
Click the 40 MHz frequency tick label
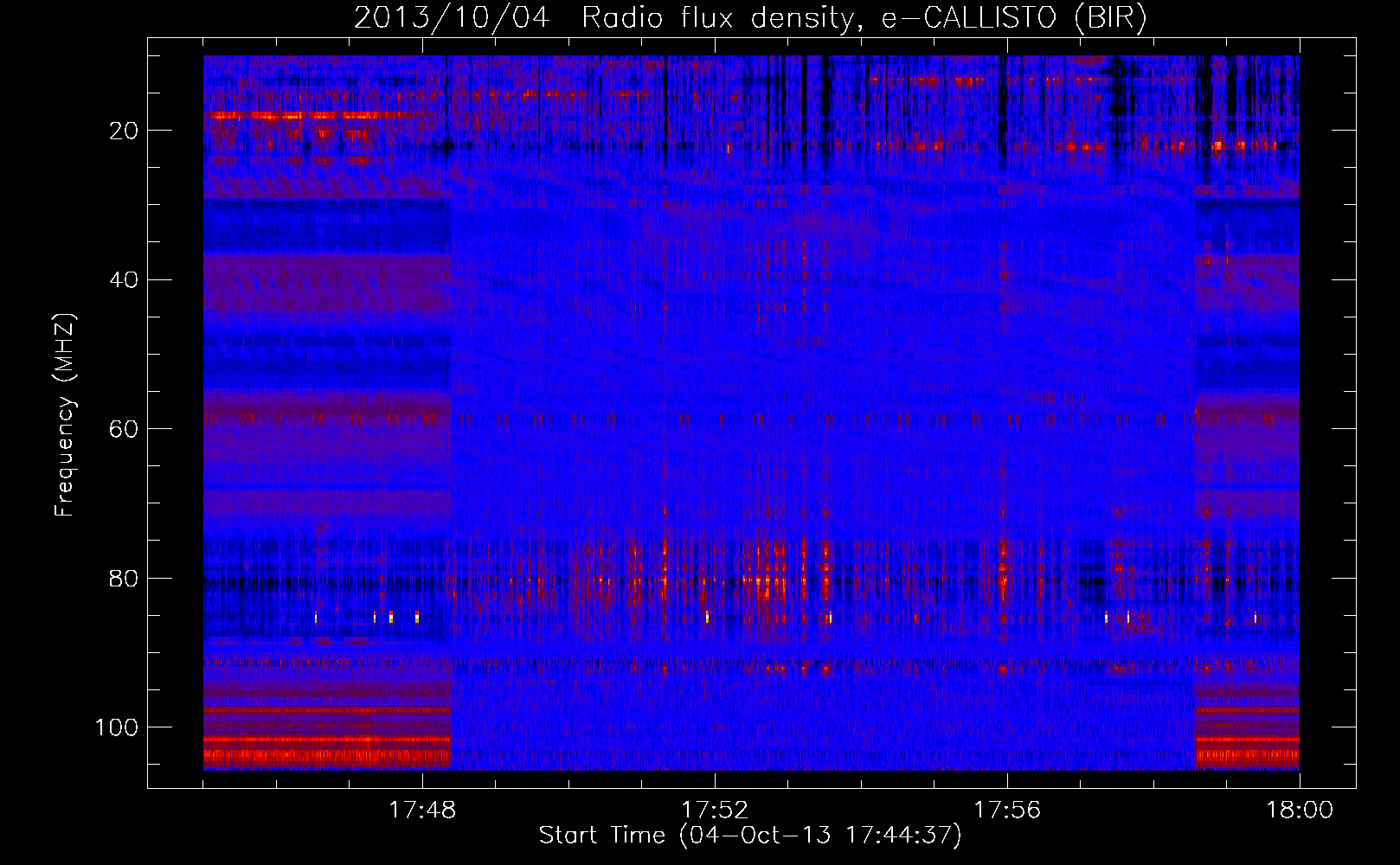pyautogui.click(x=125, y=280)
